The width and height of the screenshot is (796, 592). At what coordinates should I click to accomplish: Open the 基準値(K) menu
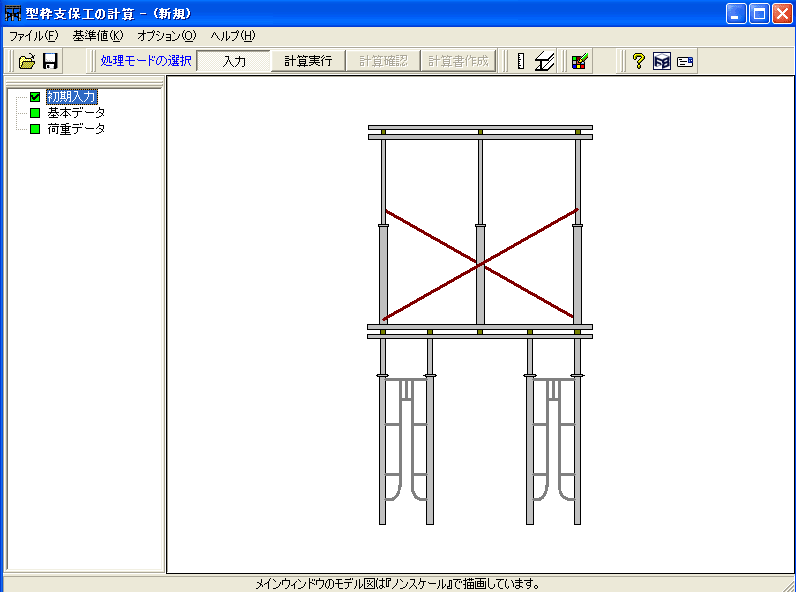tap(98, 36)
